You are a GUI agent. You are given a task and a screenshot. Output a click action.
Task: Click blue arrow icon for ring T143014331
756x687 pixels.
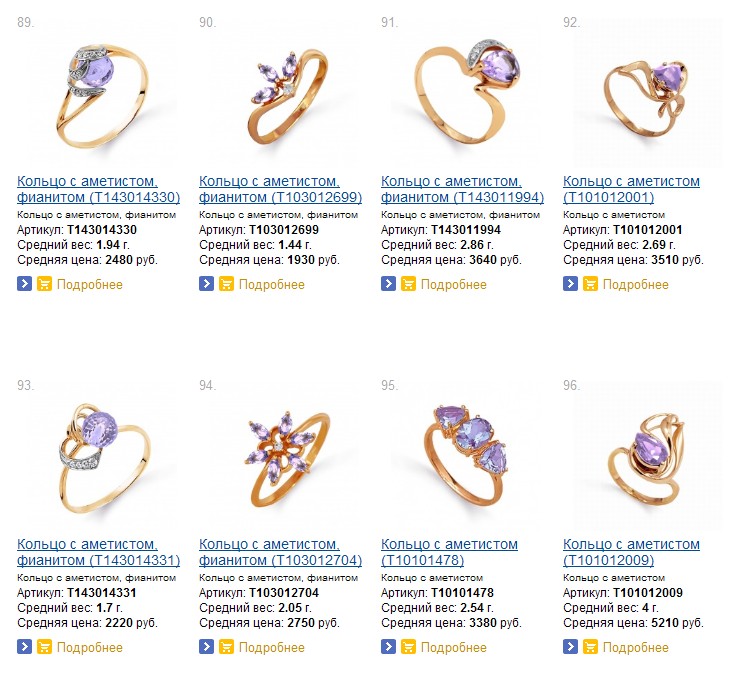tap(25, 647)
